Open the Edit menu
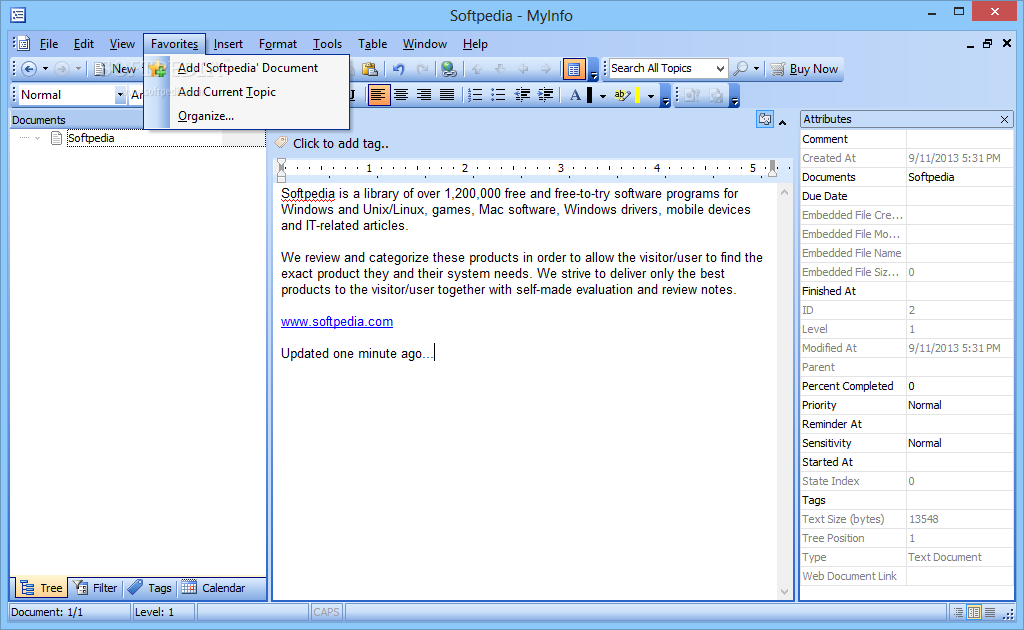The image size is (1024, 630). pyautogui.click(x=84, y=44)
